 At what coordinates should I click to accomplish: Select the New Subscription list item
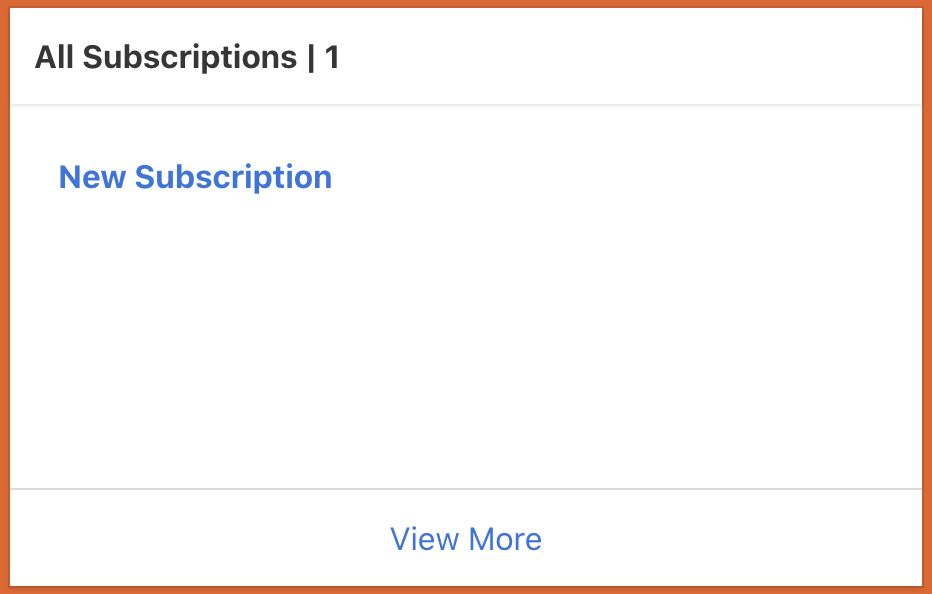[x=195, y=177]
